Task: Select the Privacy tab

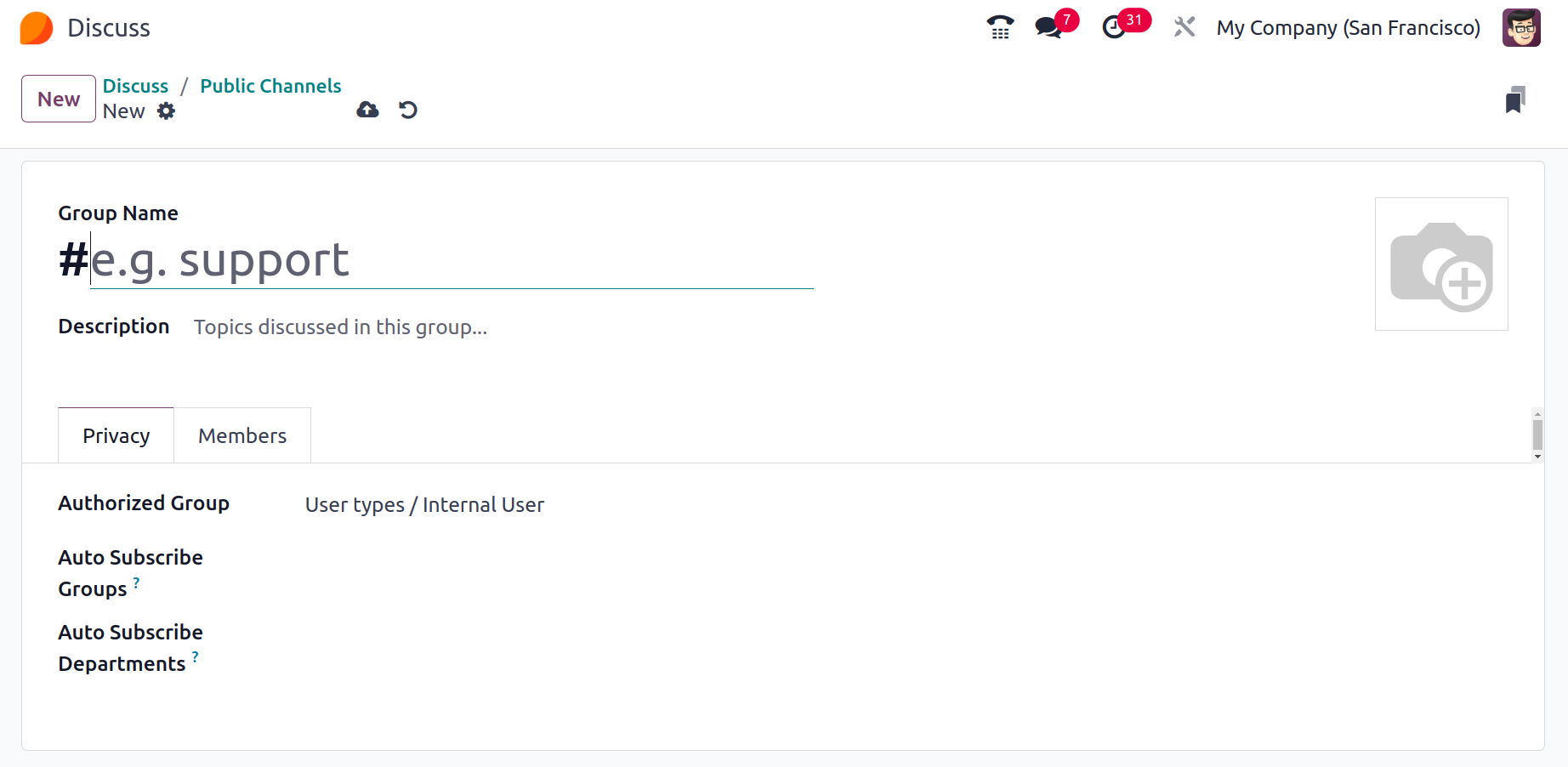Action: [116, 435]
